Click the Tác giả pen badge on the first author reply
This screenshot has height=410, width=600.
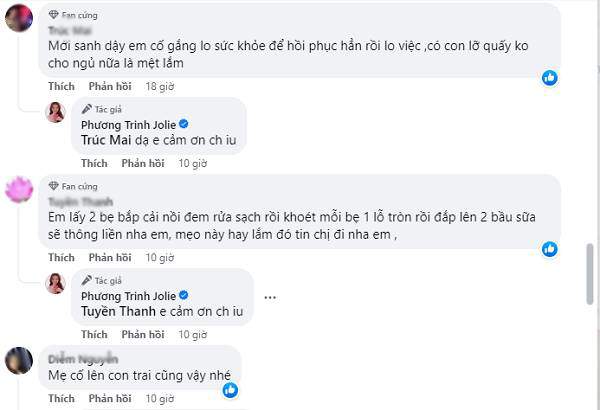[x=88, y=108]
